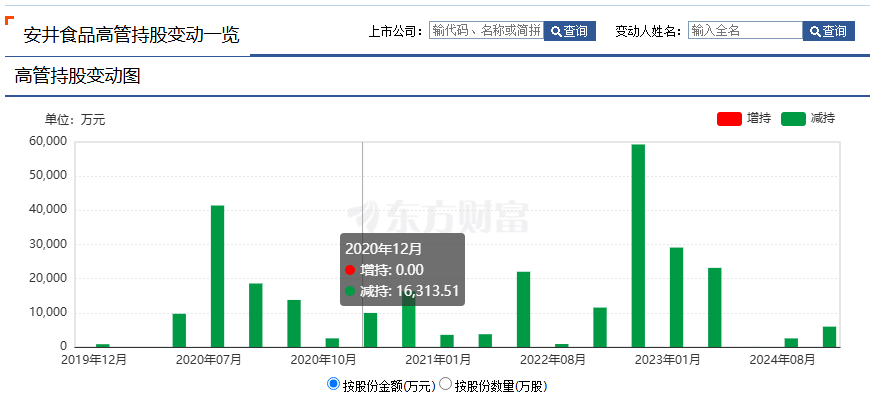Select the 按股份金额(万元) radio button
This screenshot has height=401, width=894.
333,383
